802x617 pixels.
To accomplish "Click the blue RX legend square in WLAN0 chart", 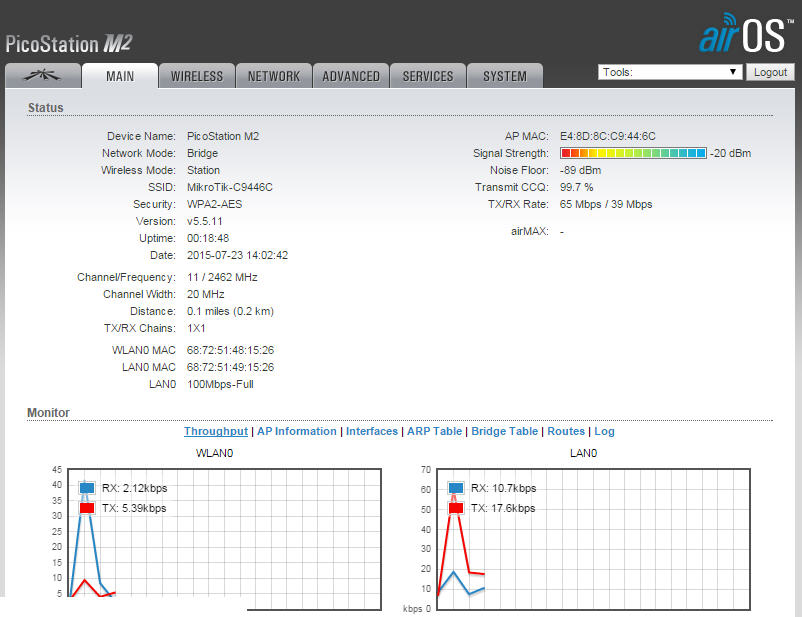I will tap(87, 488).
